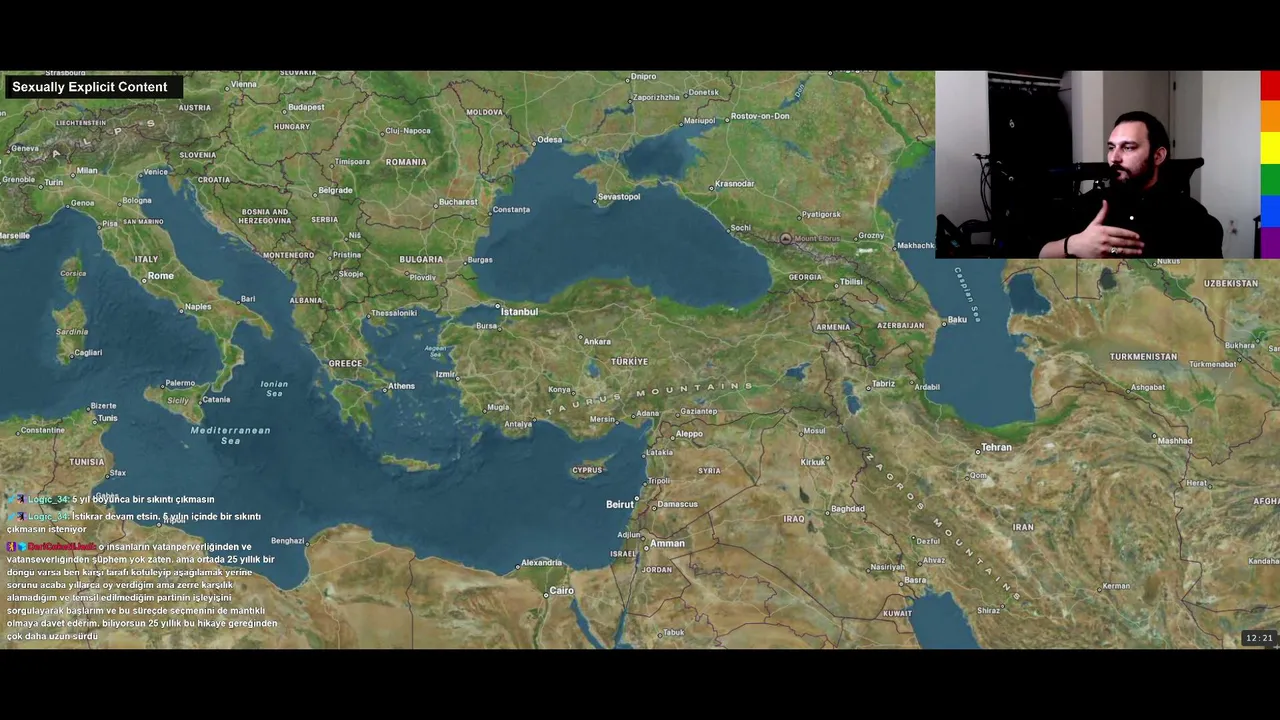Click the Baku city label
Viewport: 1280px width, 720px height.
(957, 320)
